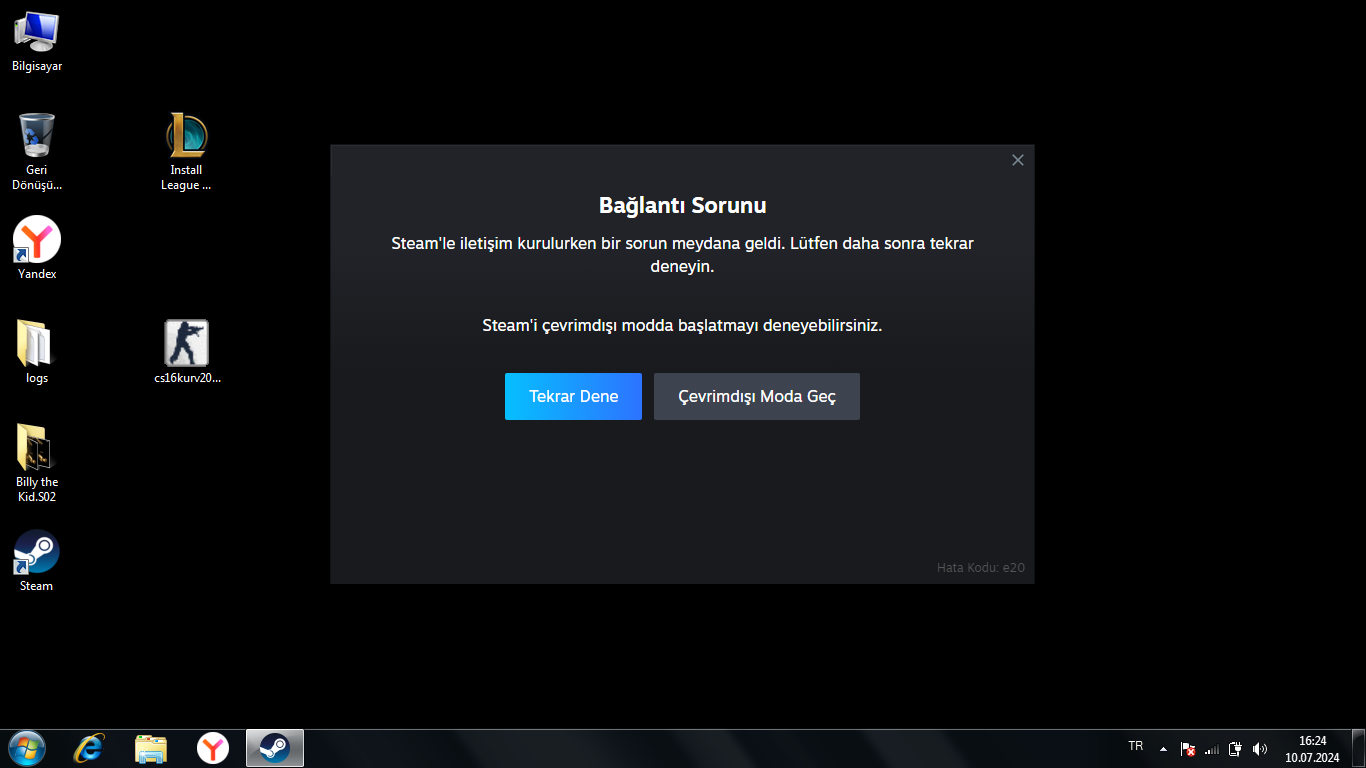Click the Hata Kodu: e20 text
The image size is (1366, 768).
(x=981, y=568)
